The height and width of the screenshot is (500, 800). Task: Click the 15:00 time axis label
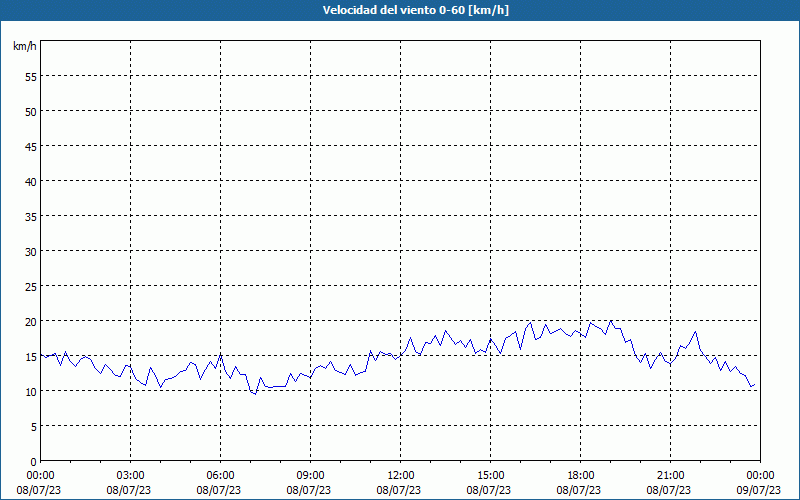[x=490, y=476]
